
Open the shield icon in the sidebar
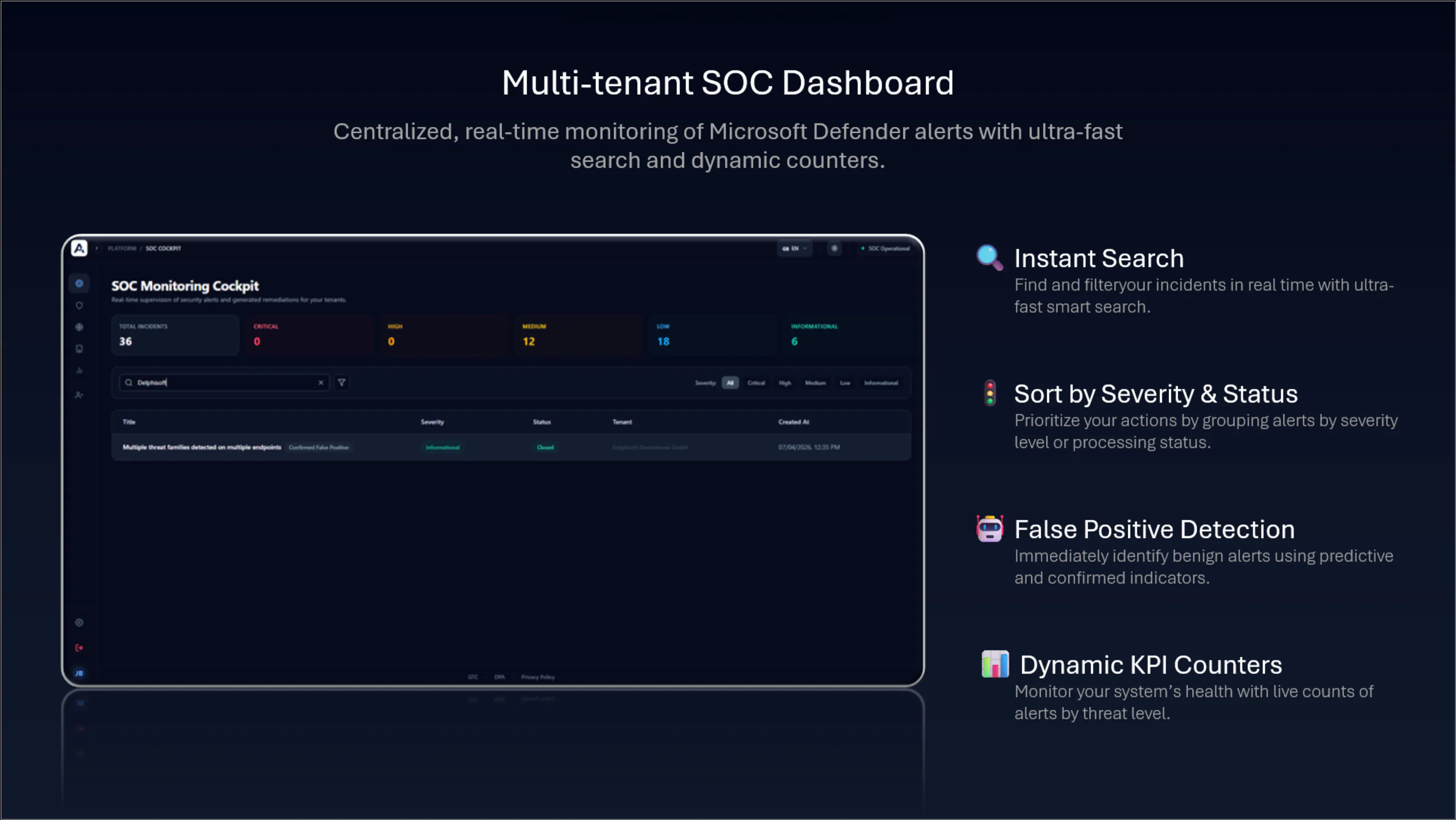[79, 305]
